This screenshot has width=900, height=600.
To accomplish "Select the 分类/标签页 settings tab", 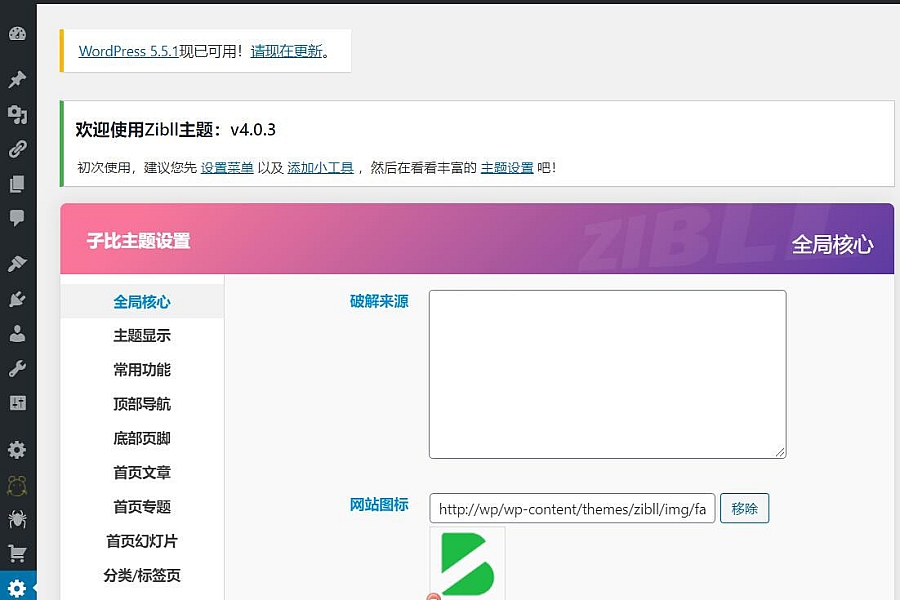I will (142, 575).
